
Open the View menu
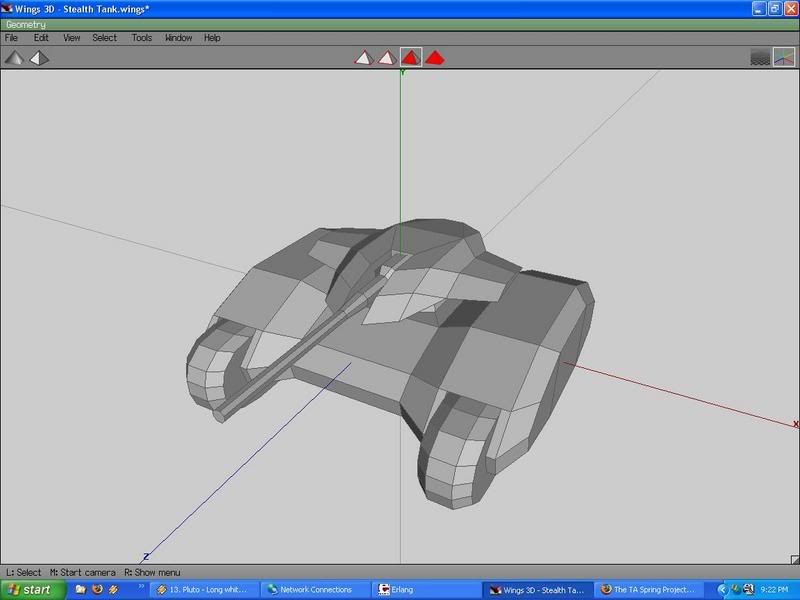[71, 38]
